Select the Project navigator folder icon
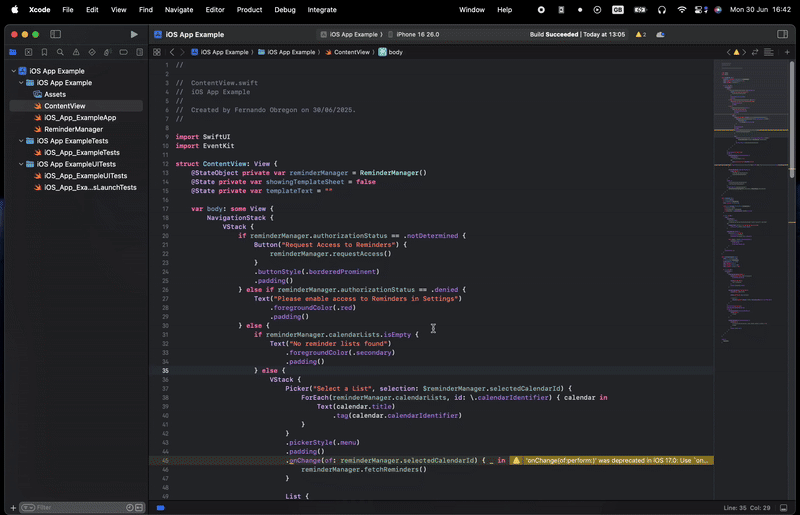 coord(13,52)
